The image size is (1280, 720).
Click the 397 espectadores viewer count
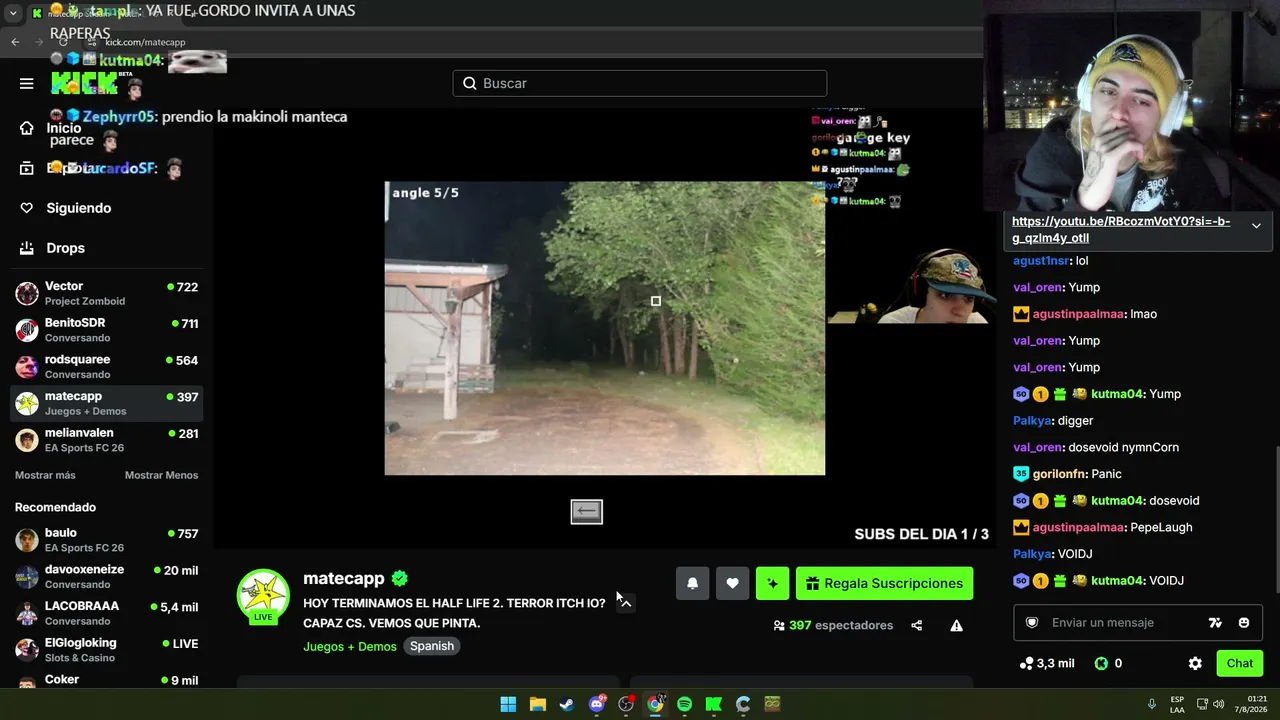[x=833, y=626]
